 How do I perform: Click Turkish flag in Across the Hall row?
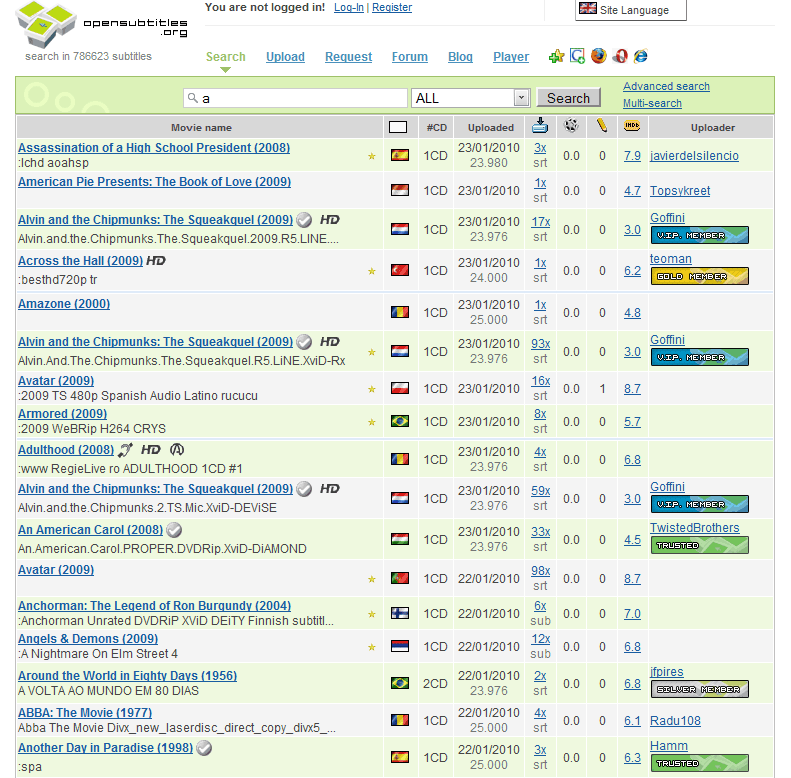pyautogui.click(x=400, y=270)
